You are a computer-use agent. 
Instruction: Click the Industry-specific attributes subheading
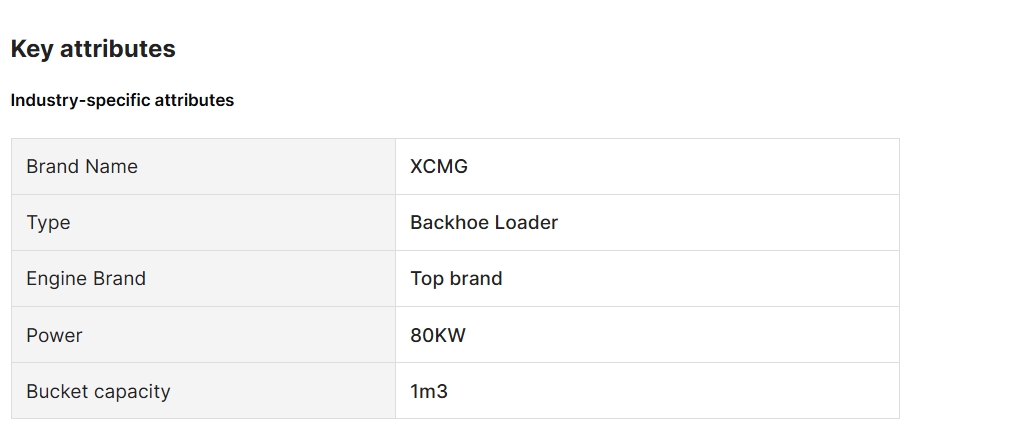123,101
